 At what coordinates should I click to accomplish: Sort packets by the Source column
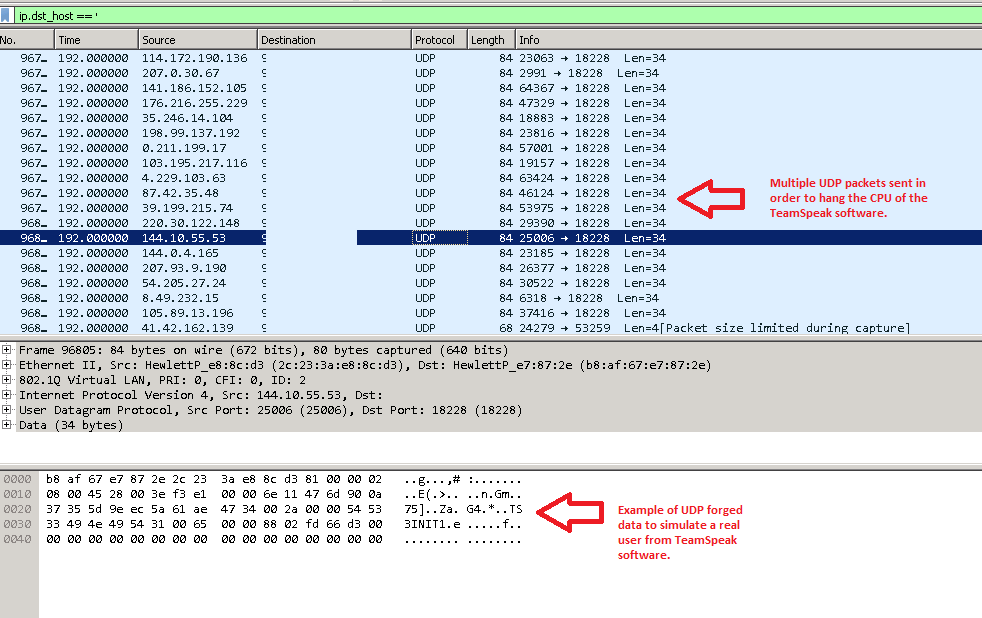pyautogui.click(x=195, y=39)
